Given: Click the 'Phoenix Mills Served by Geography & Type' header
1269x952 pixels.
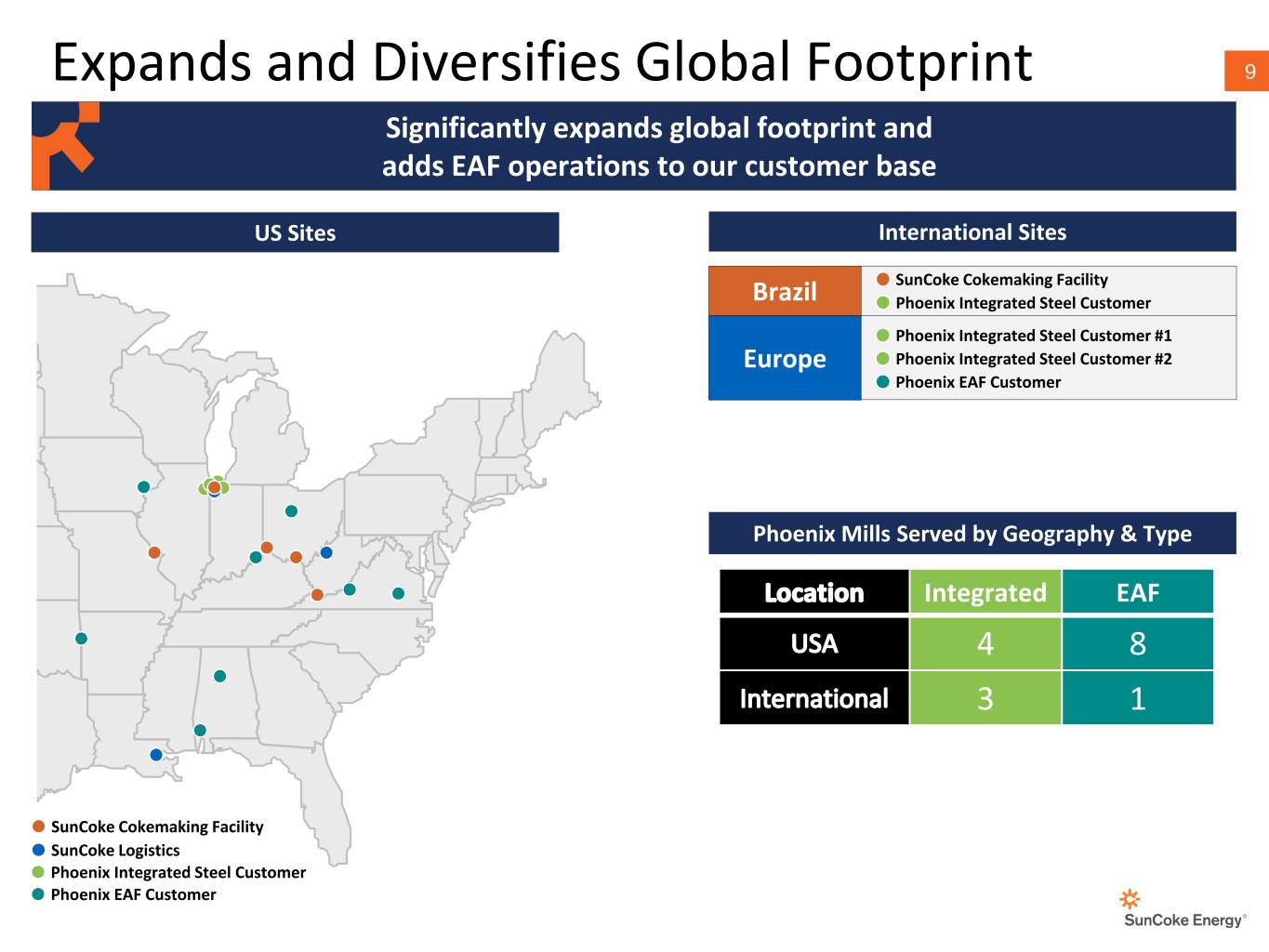Looking at the screenshot, I should pyautogui.click(x=972, y=534).
